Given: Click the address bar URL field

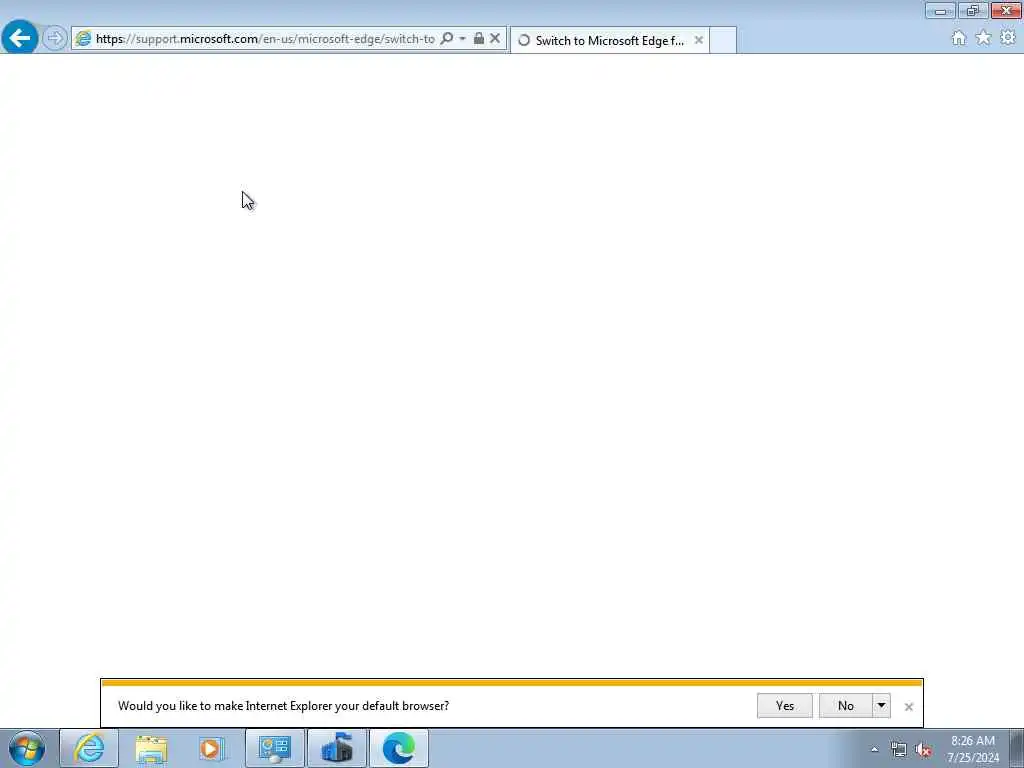Looking at the screenshot, I should tap(264, 39).
